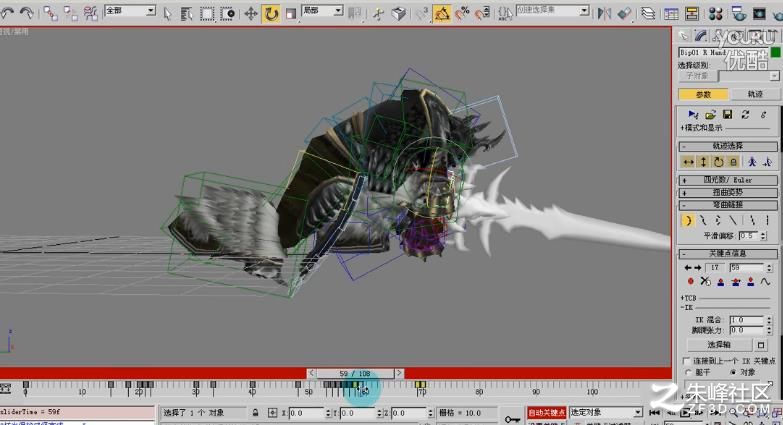Screen dimensions: 783x425
Task: Expand the TCB section
Action: [688, 298]
